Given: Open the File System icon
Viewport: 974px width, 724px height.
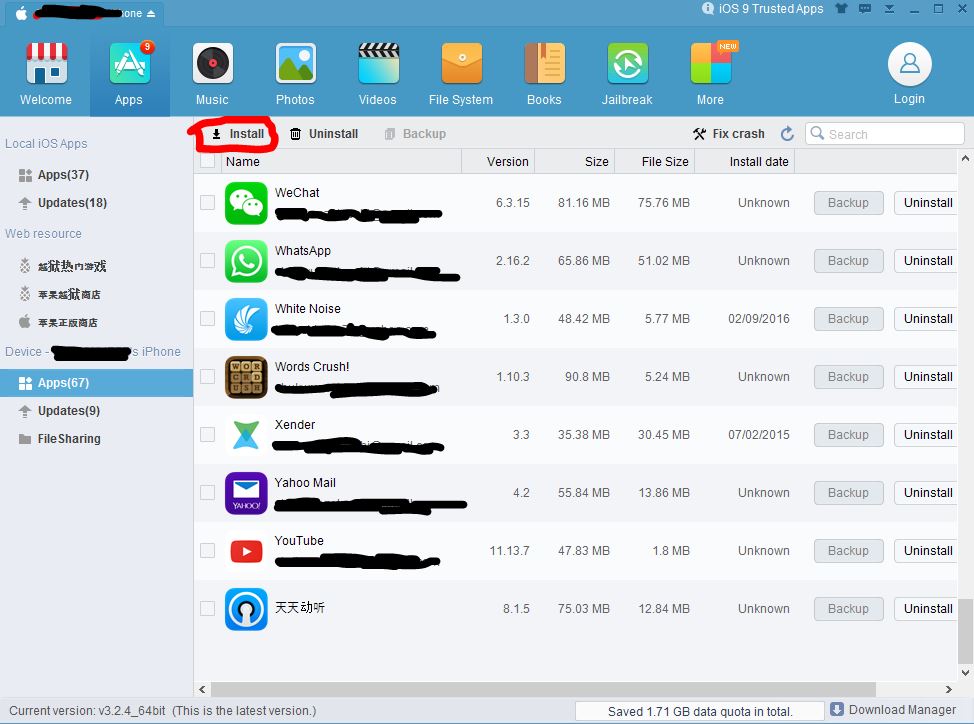Looking at the screenshot, I should tap(462, 63).
